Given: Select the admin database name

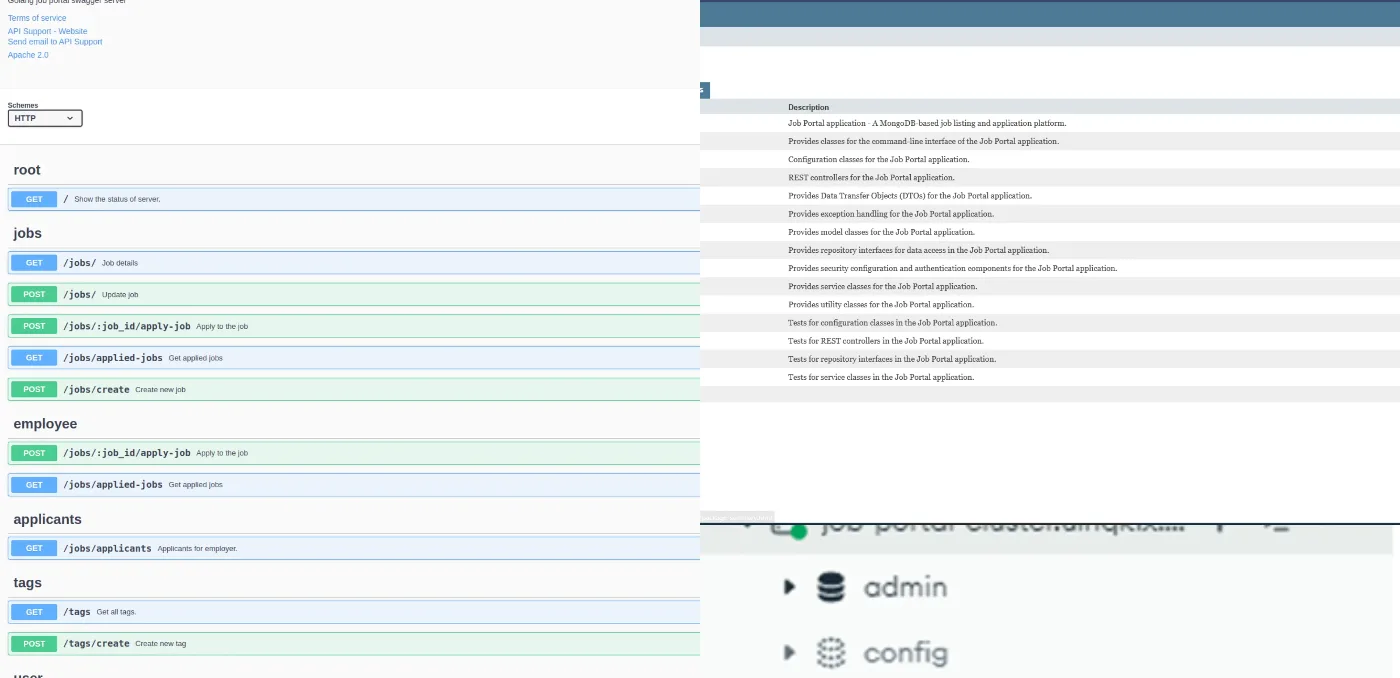Looking at the screenshot, I should click(905, 587).
